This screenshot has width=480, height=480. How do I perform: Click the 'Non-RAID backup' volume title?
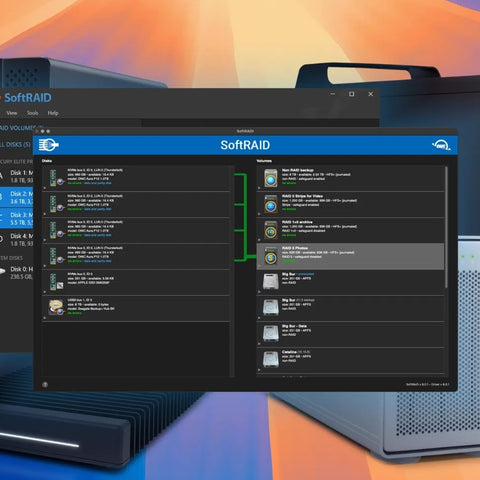tap(297, 170)
